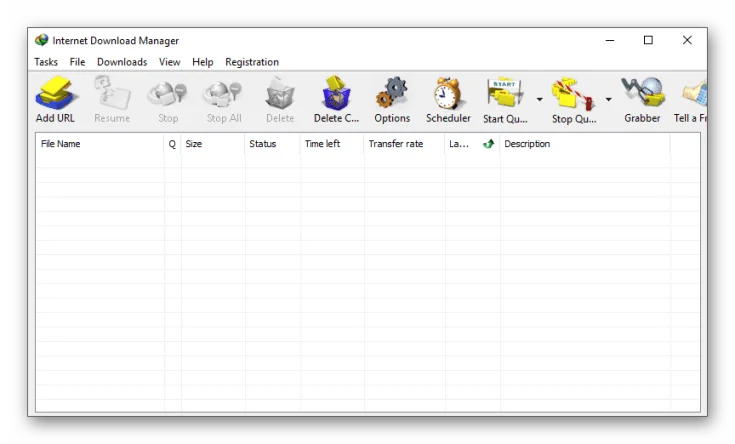The width and height of the screenshot is (735, 444).
Task: Click the Internet Download Manager title icon
Action: (41, 40)
